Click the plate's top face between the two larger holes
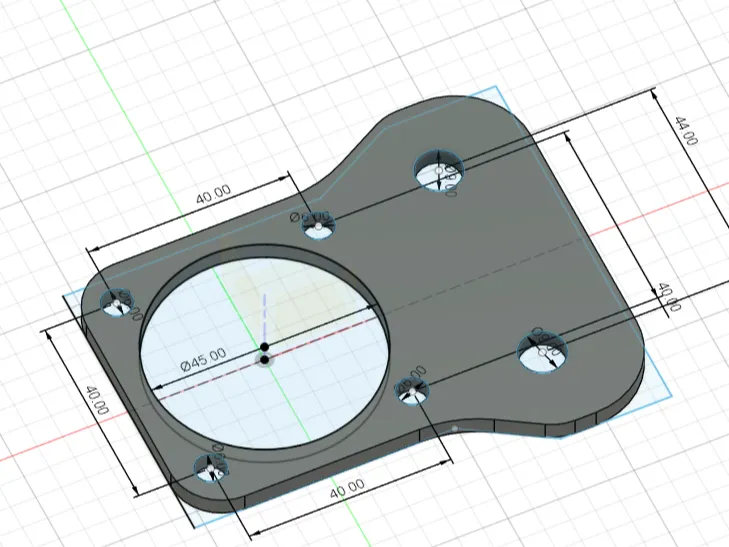Screen dimensions: 729x547 [493, 260]
